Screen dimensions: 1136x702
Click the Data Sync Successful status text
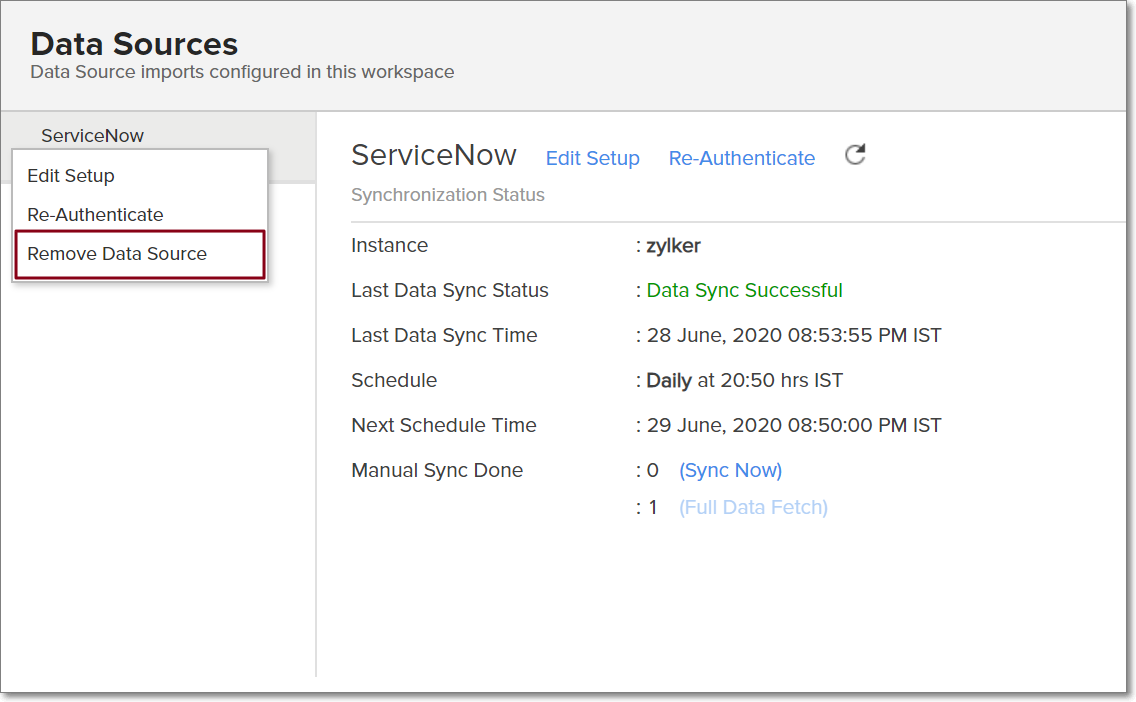pos(744,291)
